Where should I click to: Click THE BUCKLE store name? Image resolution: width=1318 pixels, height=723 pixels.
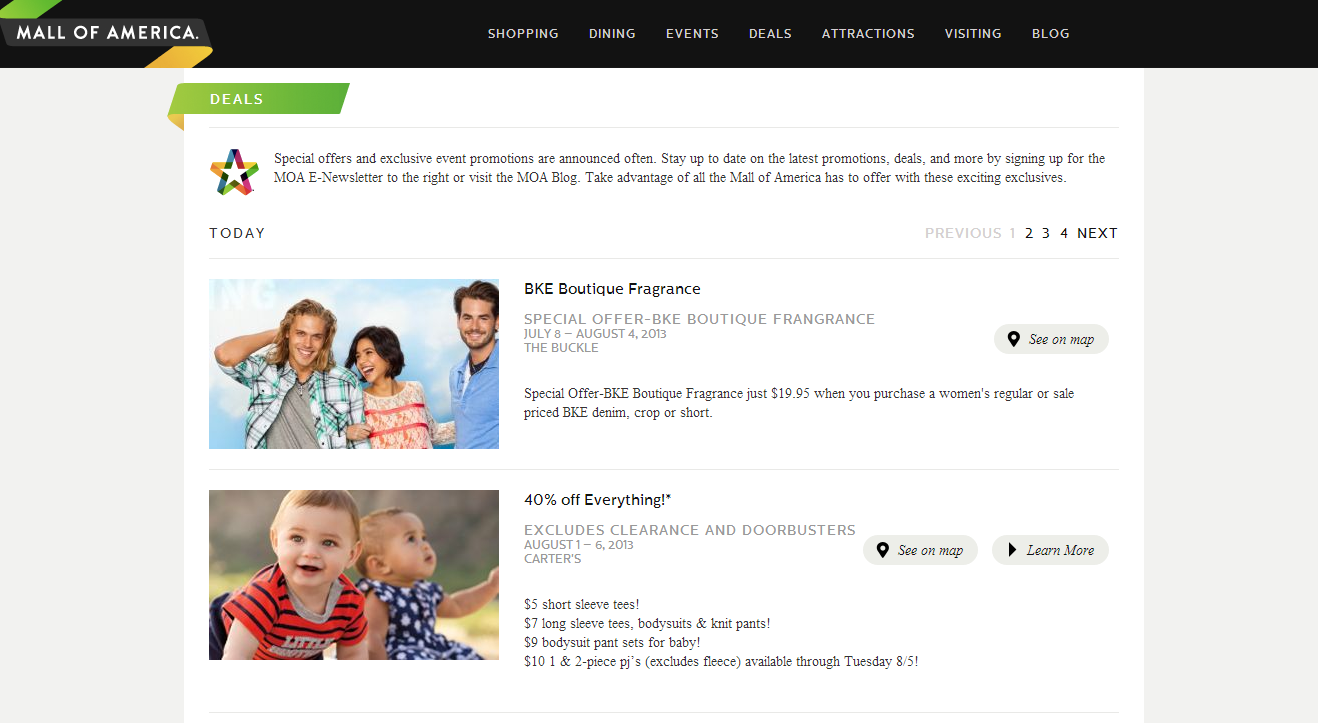click(x=561, y=348)
